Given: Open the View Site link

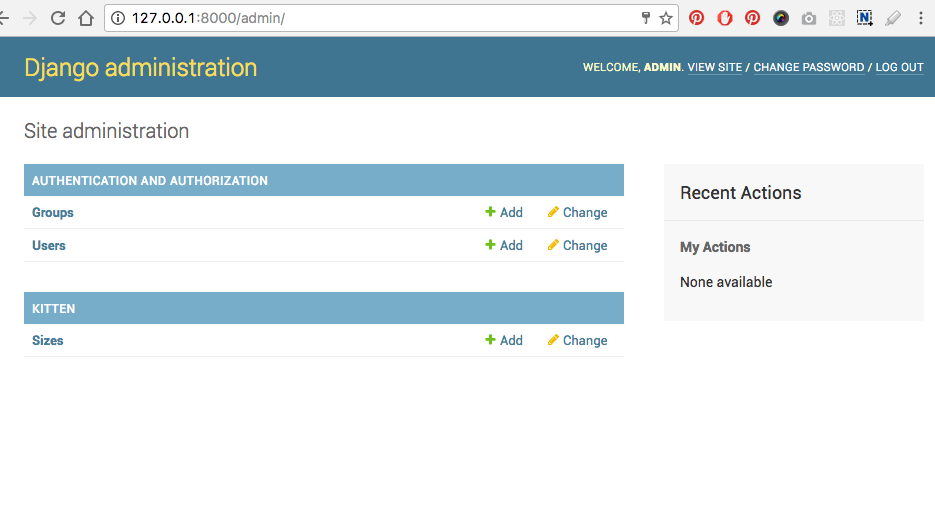Looking at the screenshot, I should [714, 67].
